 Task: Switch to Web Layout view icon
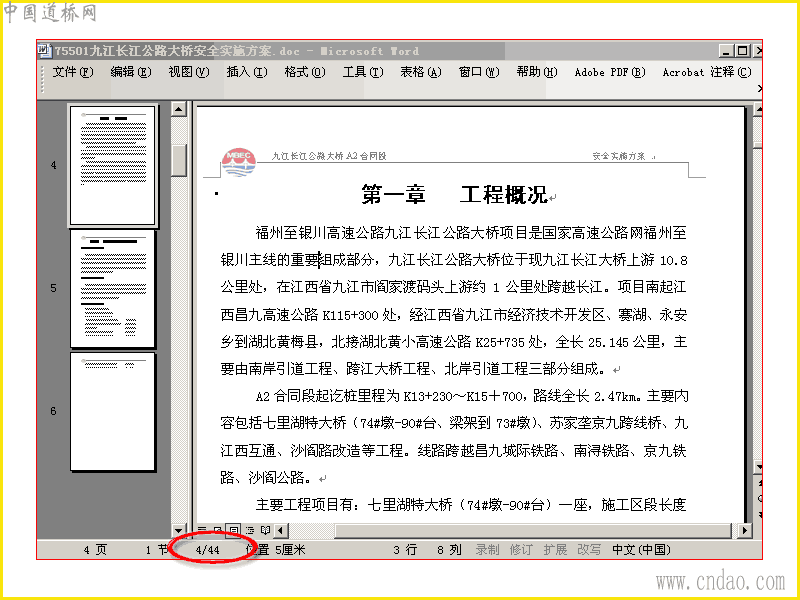(217, 531)
